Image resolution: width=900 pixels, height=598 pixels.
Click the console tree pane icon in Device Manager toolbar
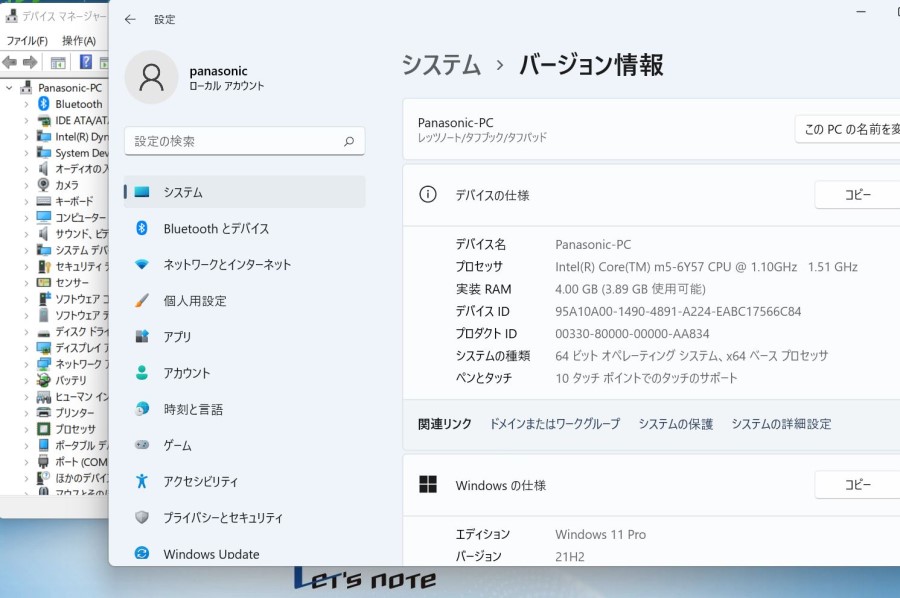click(x=58, y=62)
